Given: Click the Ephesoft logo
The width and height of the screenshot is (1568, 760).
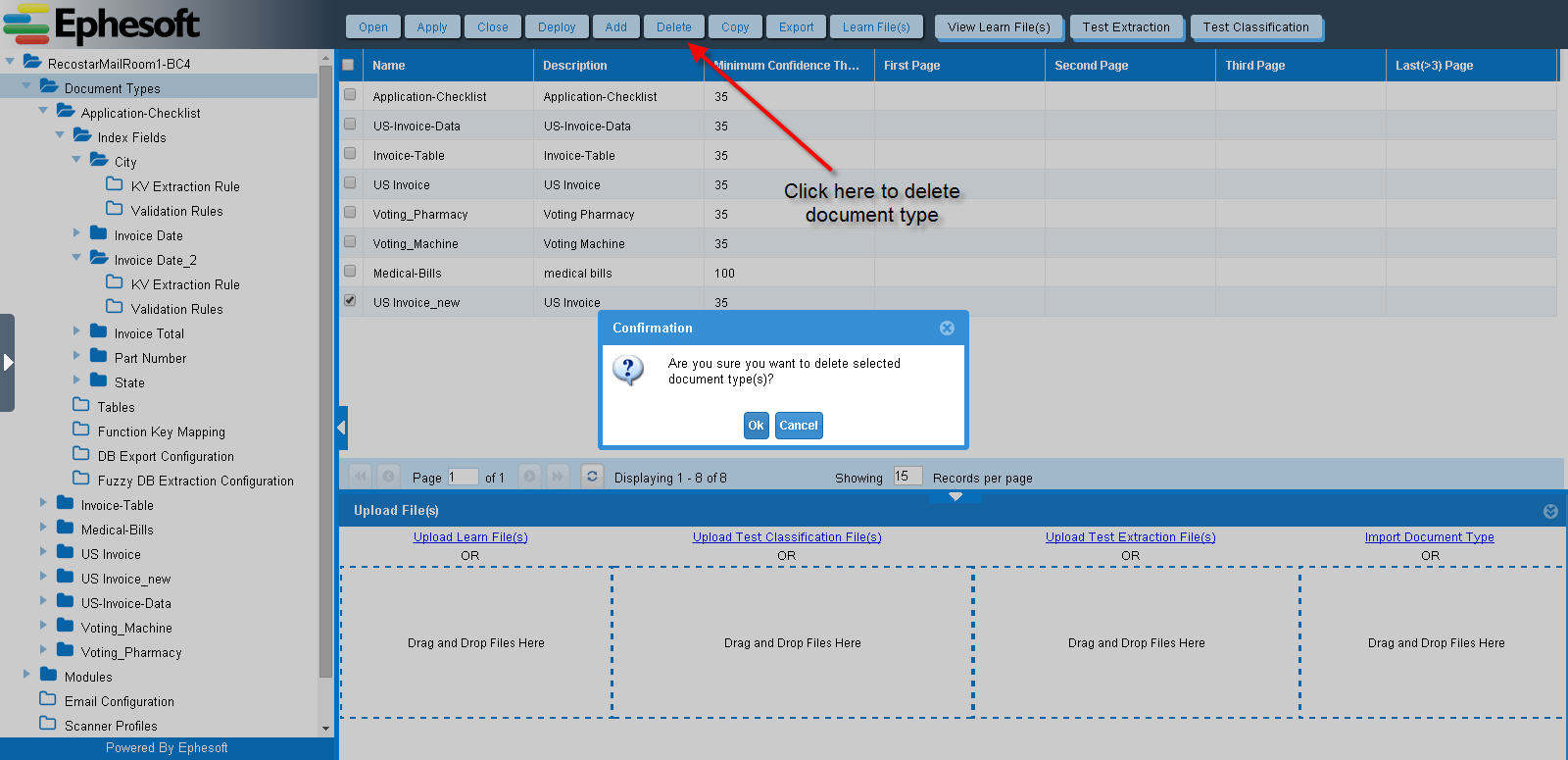Looking at the screenshot, I should 101,24.
